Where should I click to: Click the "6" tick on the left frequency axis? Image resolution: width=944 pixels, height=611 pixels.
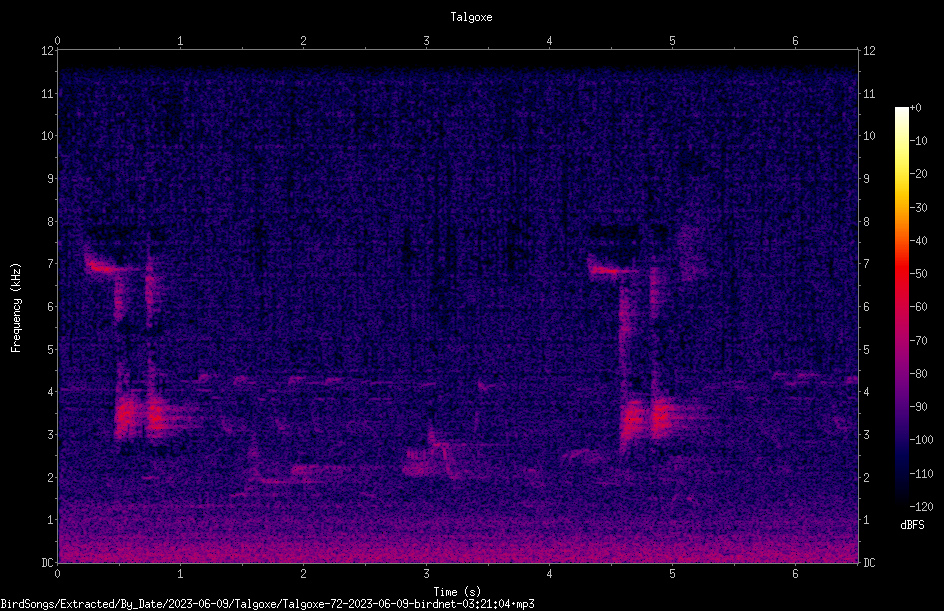[x=50, y=306]
